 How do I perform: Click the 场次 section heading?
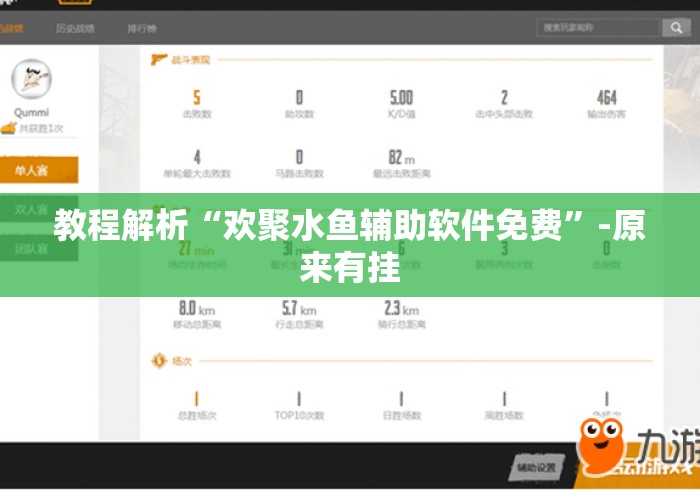tap(182, 361)
